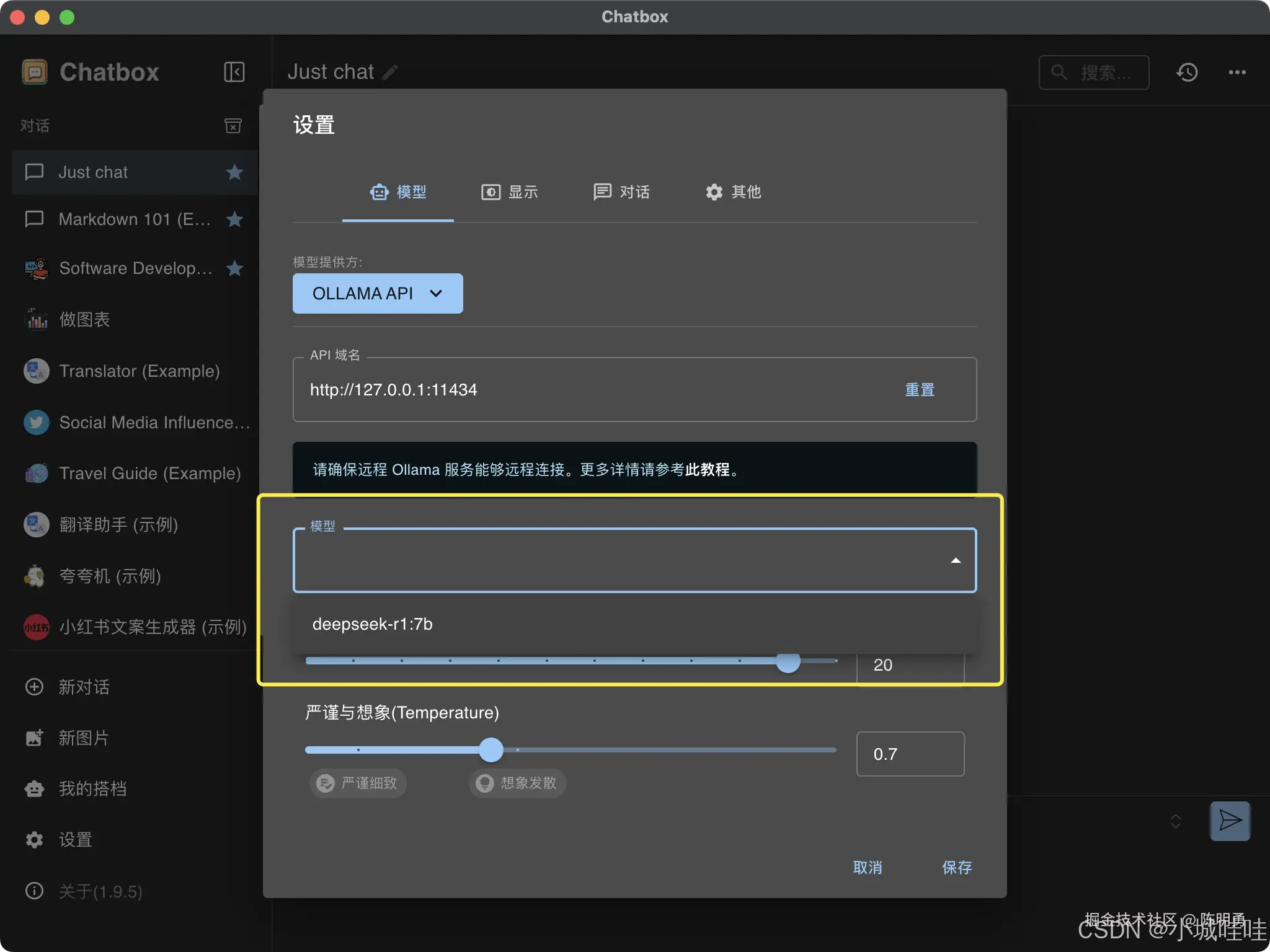Select deepseek-r1:7b from the model list
This screenshot has height=952, width=1270.
click(372, 624)
